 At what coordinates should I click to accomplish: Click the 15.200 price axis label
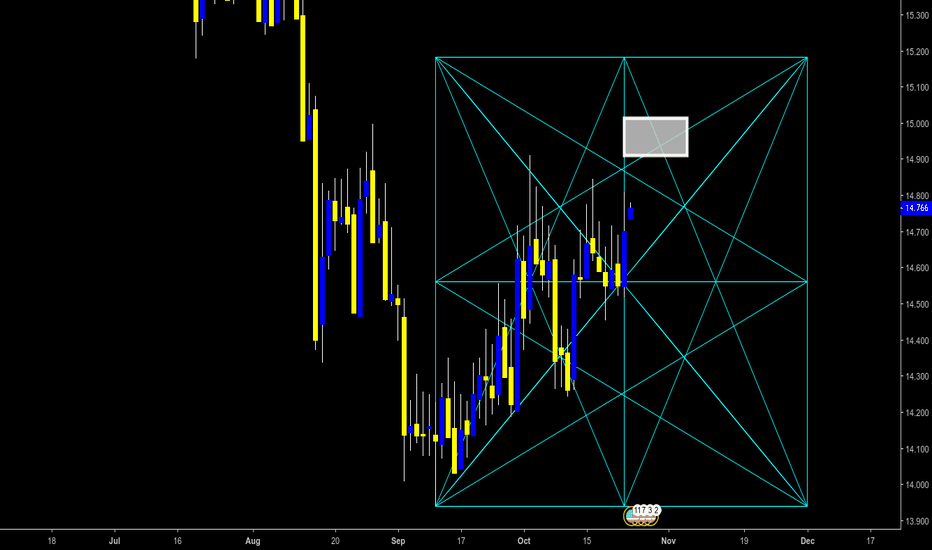[x=917, y=52]
